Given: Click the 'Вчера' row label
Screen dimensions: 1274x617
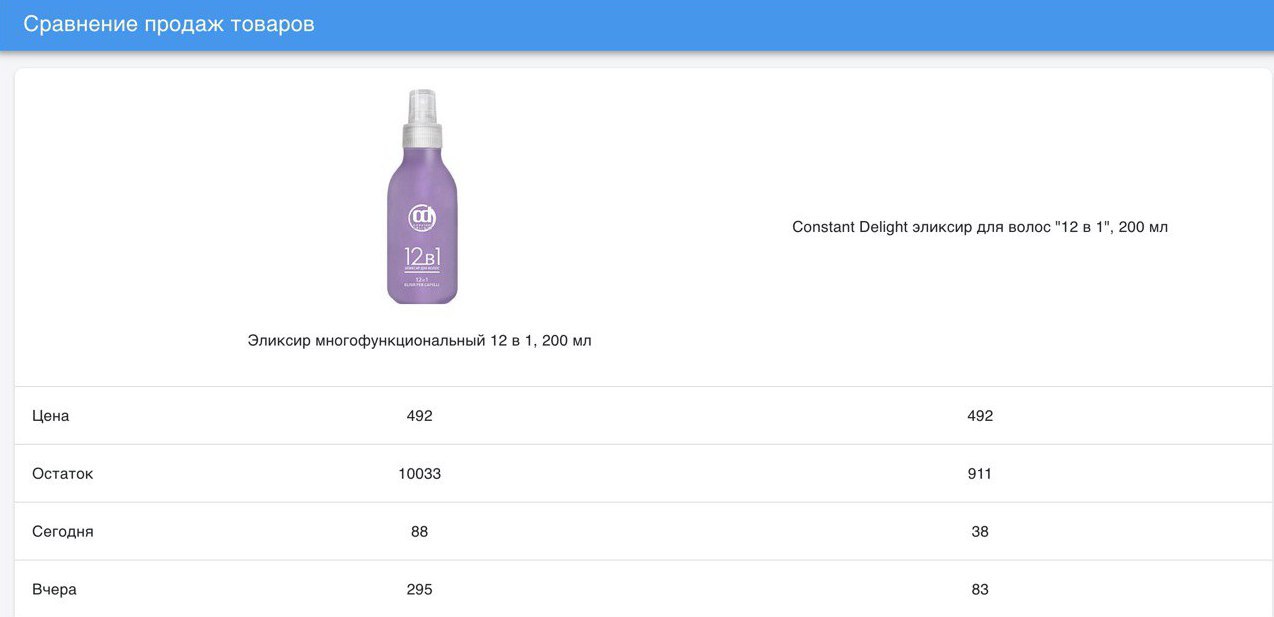Looking at the screenshot, I should (55, 590).
